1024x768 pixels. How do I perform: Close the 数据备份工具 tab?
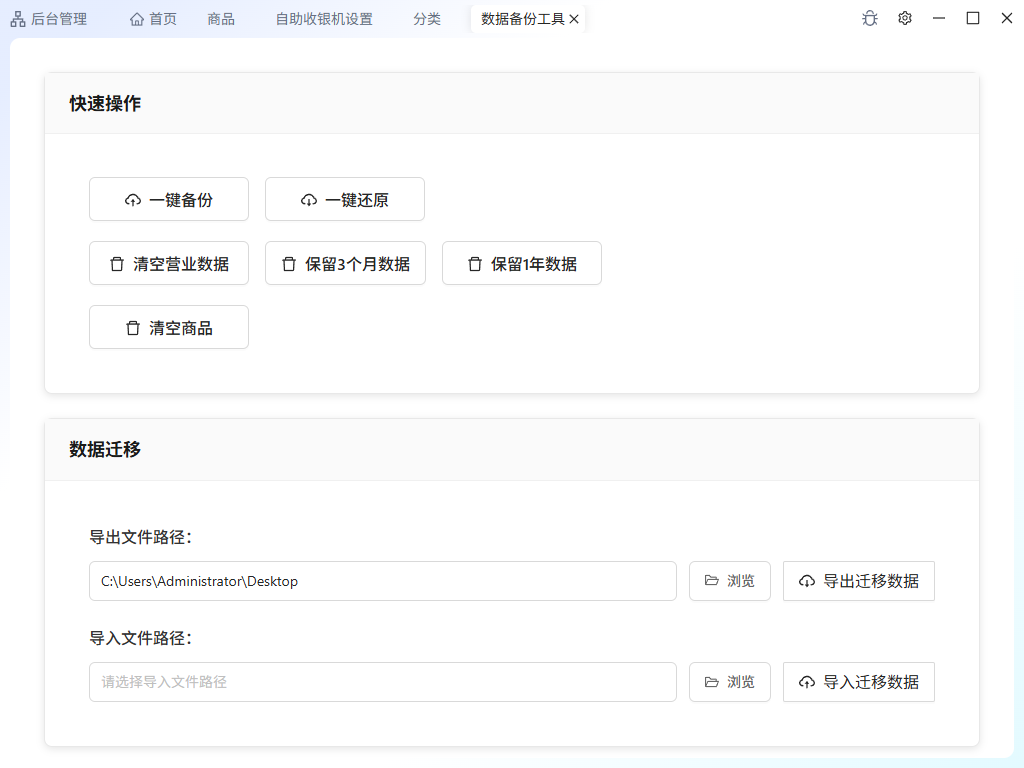[574, 19]
